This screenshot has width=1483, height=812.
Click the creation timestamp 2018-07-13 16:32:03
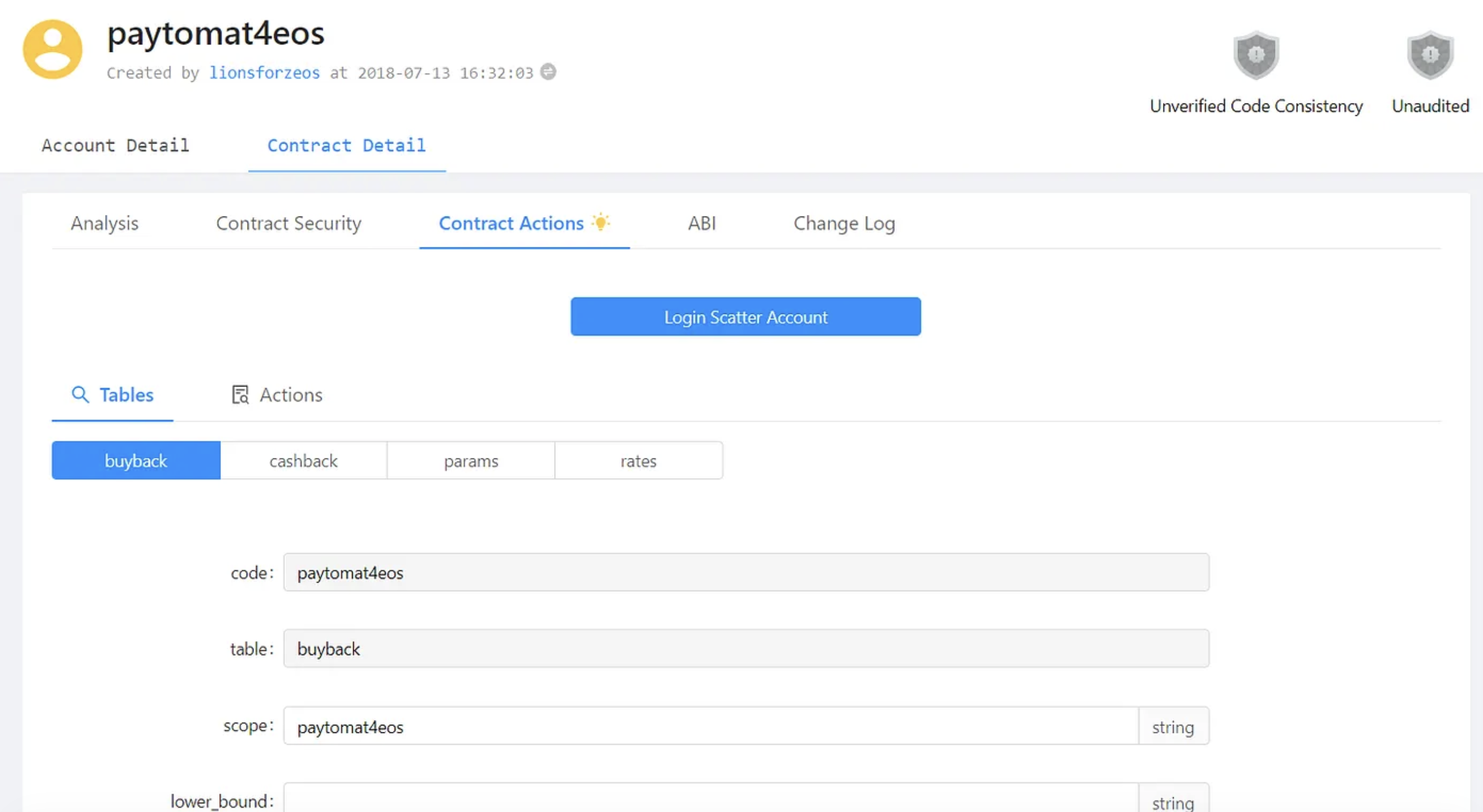446,73
